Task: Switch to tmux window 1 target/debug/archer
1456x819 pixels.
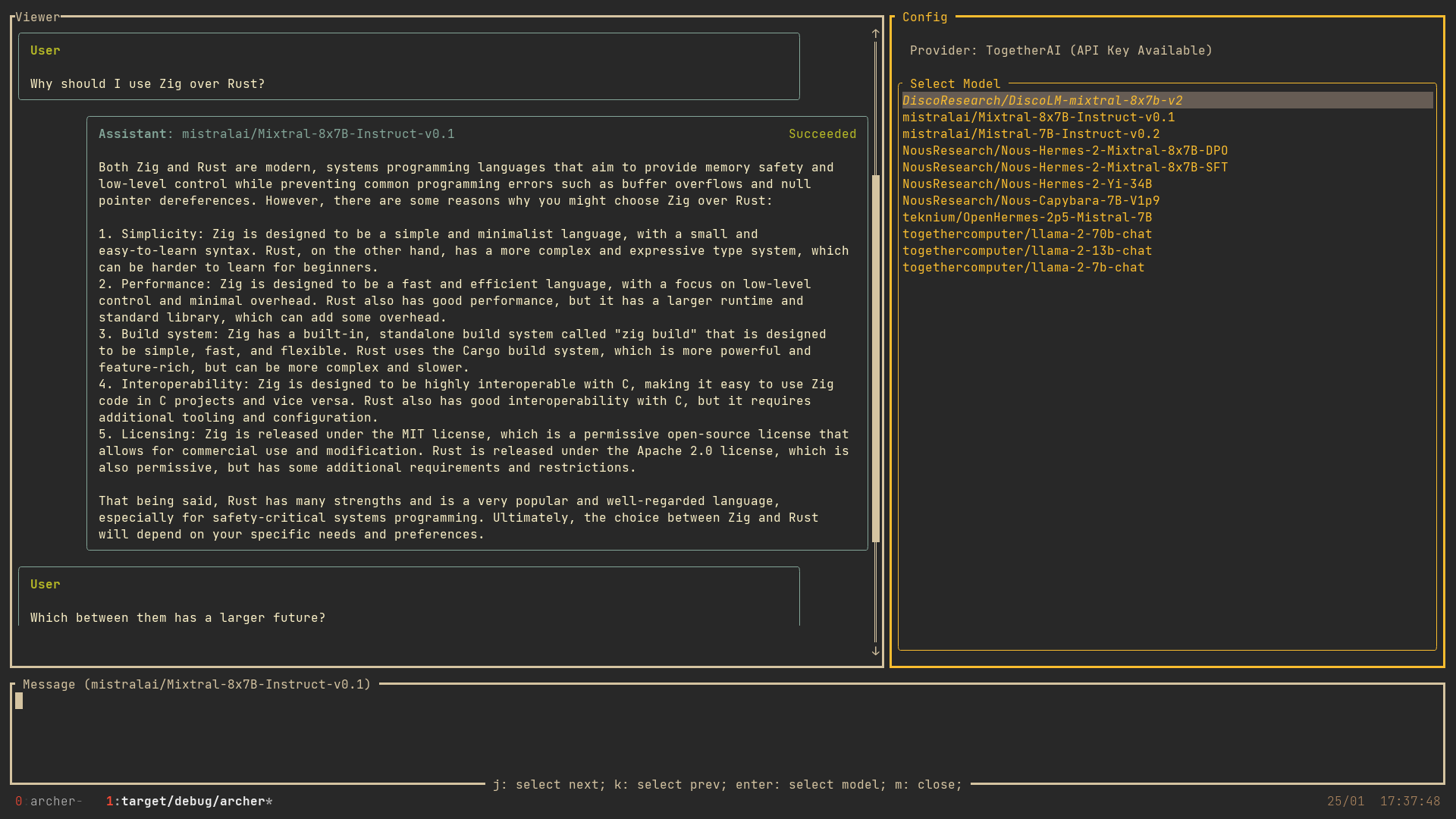Action: pos(189,801)
